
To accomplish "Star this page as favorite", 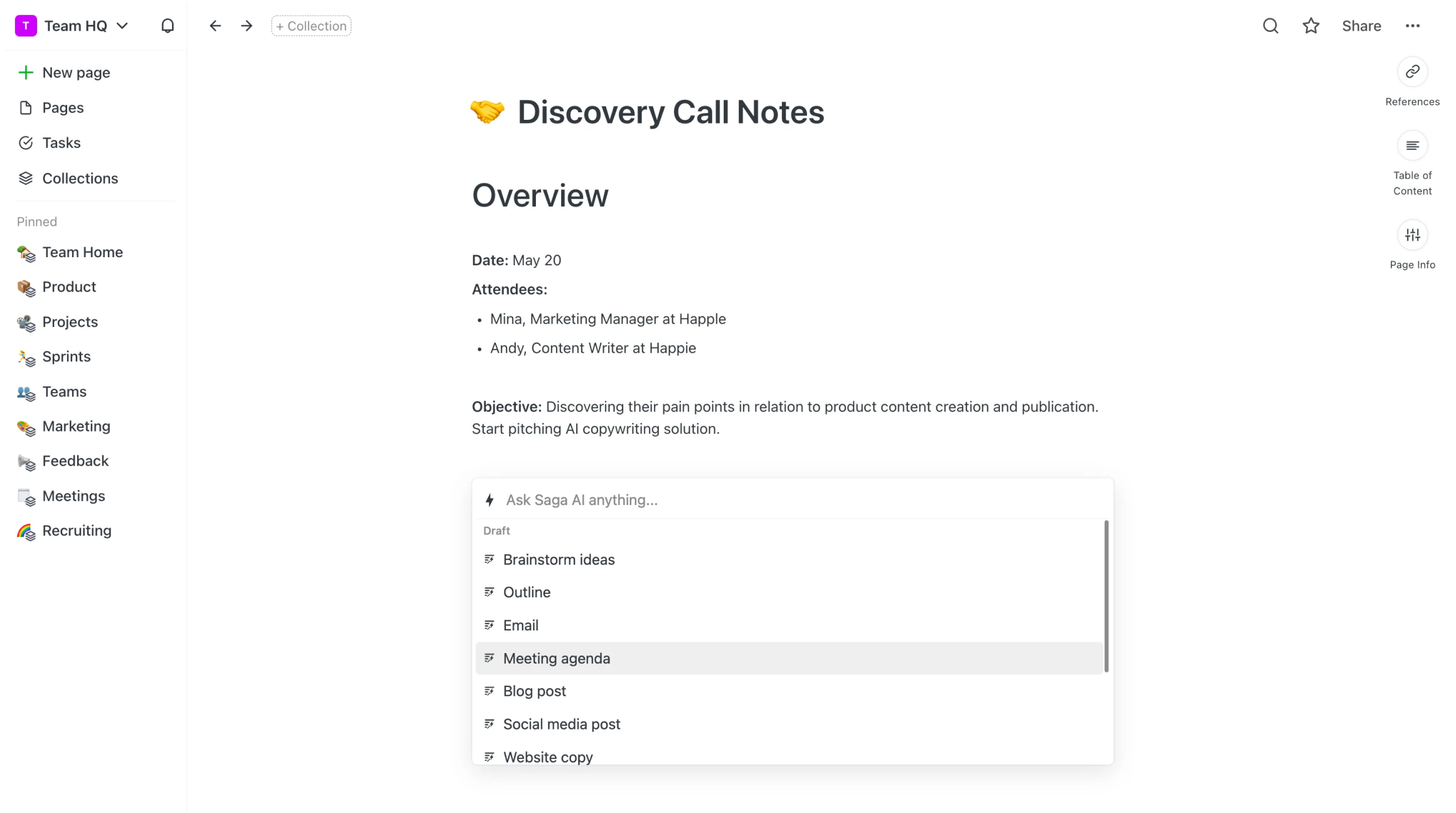I will click(x=1310, y=26).
